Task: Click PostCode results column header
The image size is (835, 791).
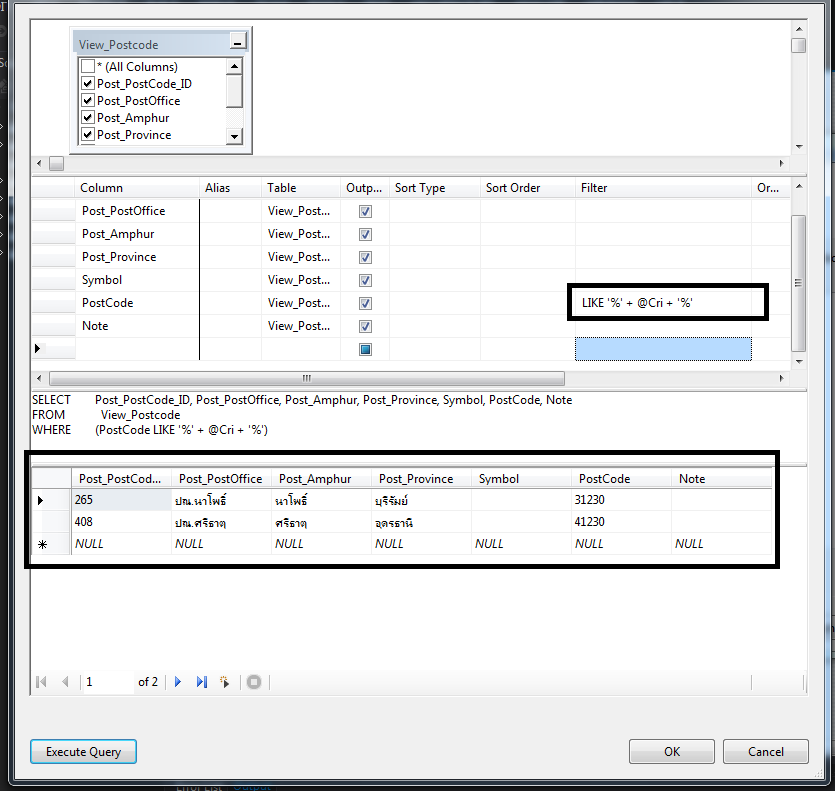Action: point(621,479)
